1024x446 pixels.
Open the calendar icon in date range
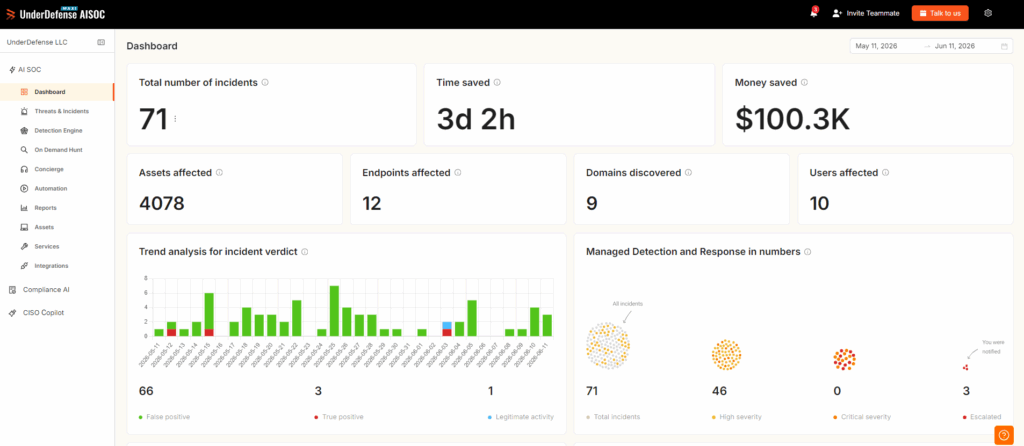pyautogui.click(x=1004, y=46)
